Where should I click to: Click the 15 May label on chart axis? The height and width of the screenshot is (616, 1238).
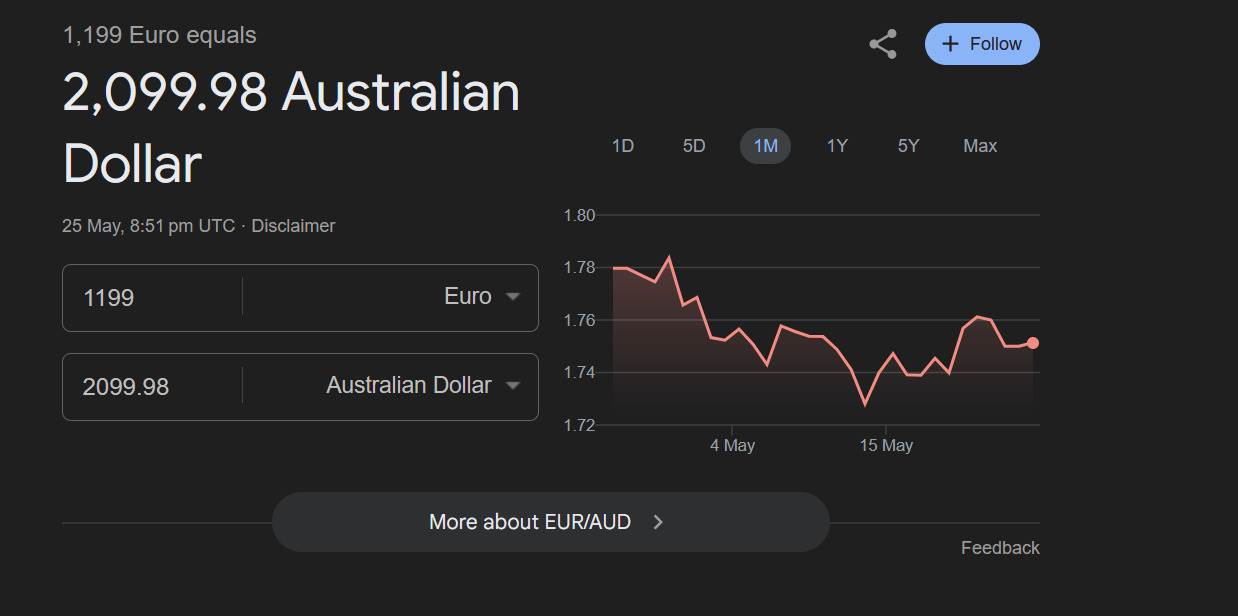click(x=886, y=445)
